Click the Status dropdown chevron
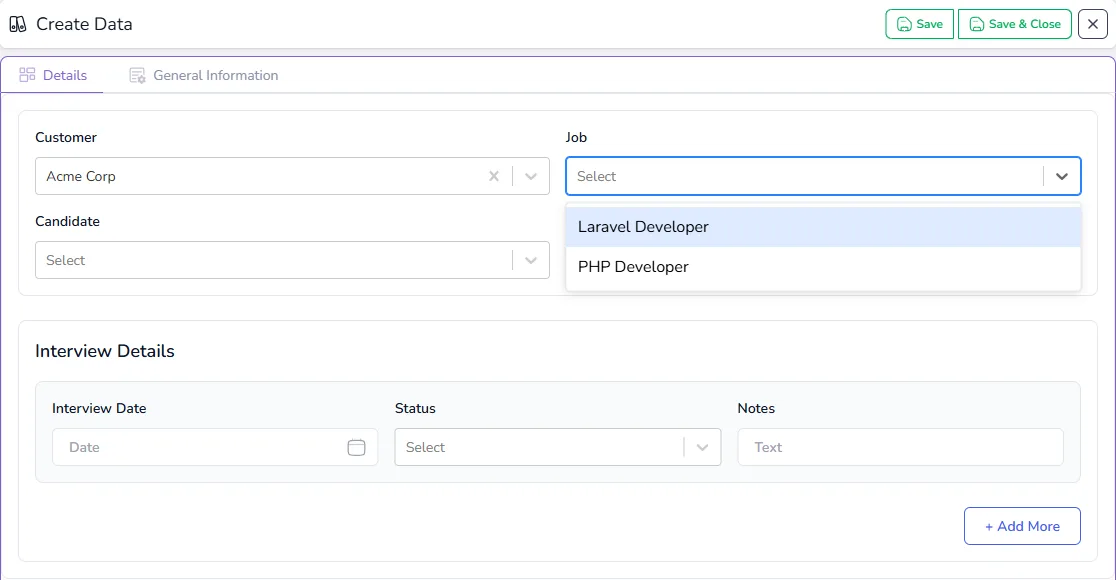The image size is (1116, 580). tap(702, 447)
